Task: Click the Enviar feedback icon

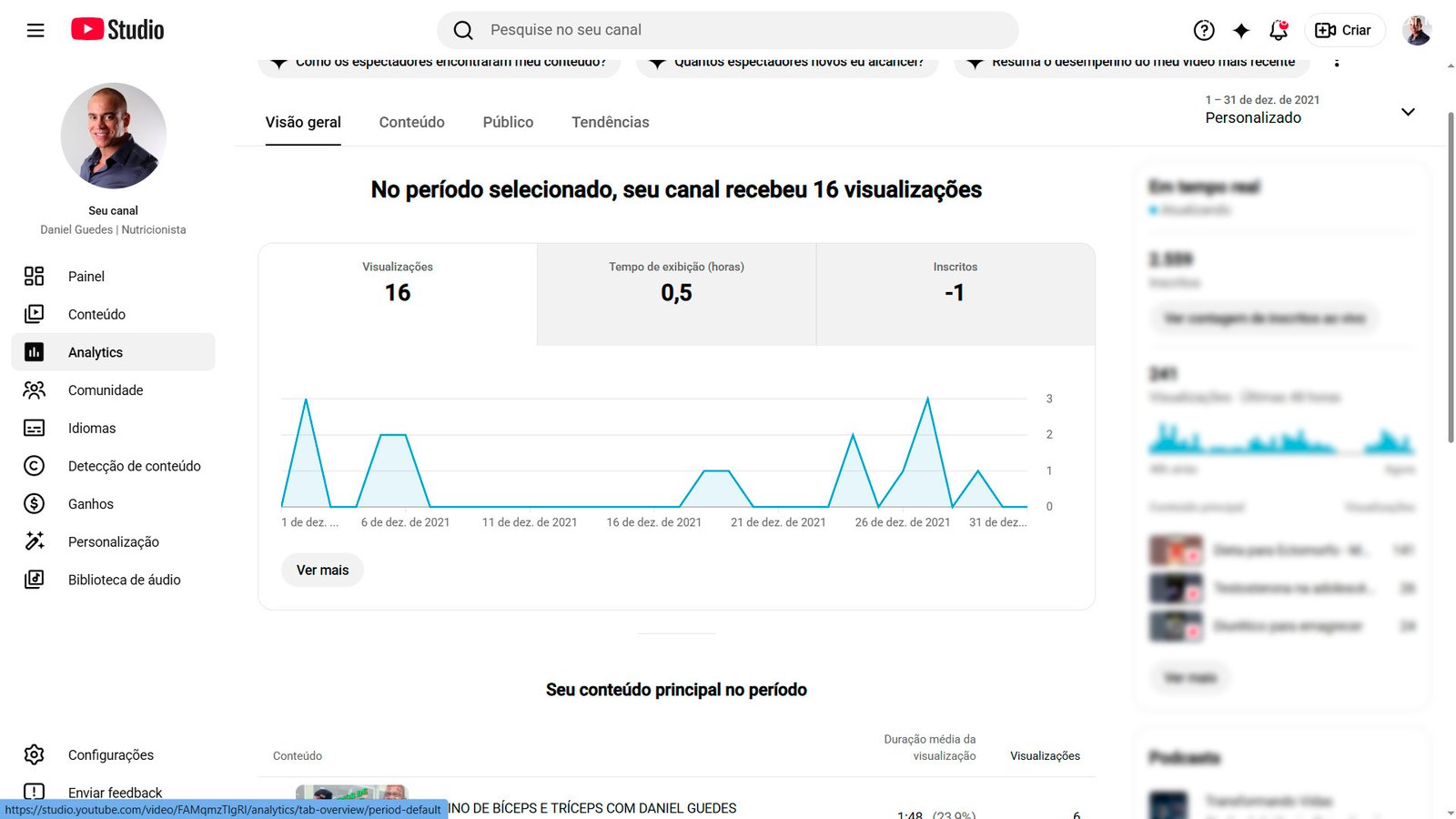Action: click(x=34, y=793)
